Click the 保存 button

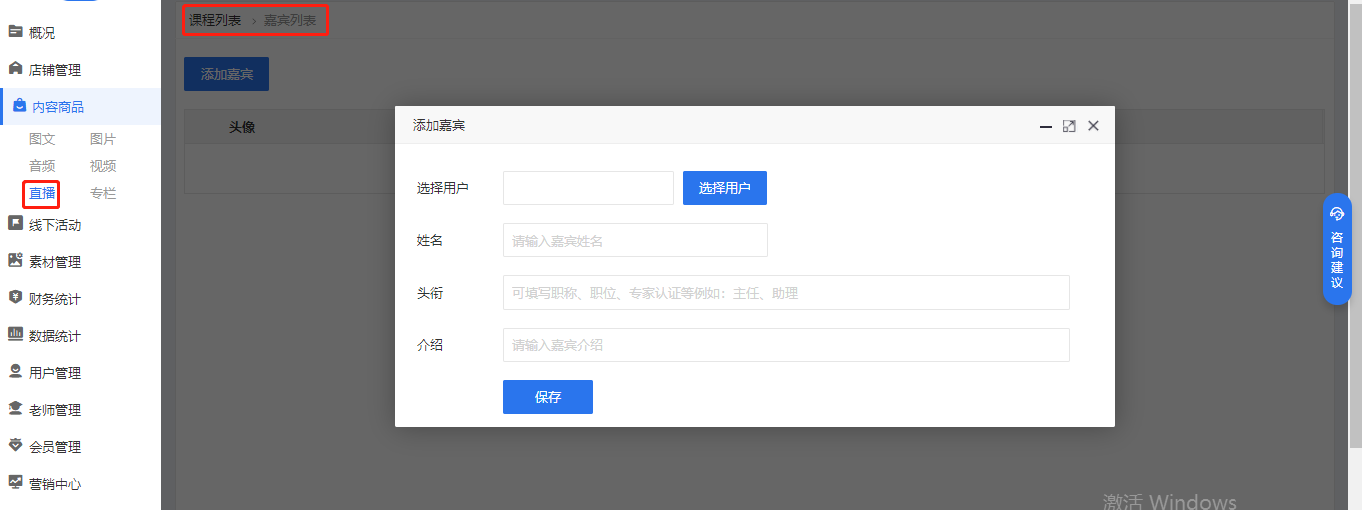[x=548, y=397]
